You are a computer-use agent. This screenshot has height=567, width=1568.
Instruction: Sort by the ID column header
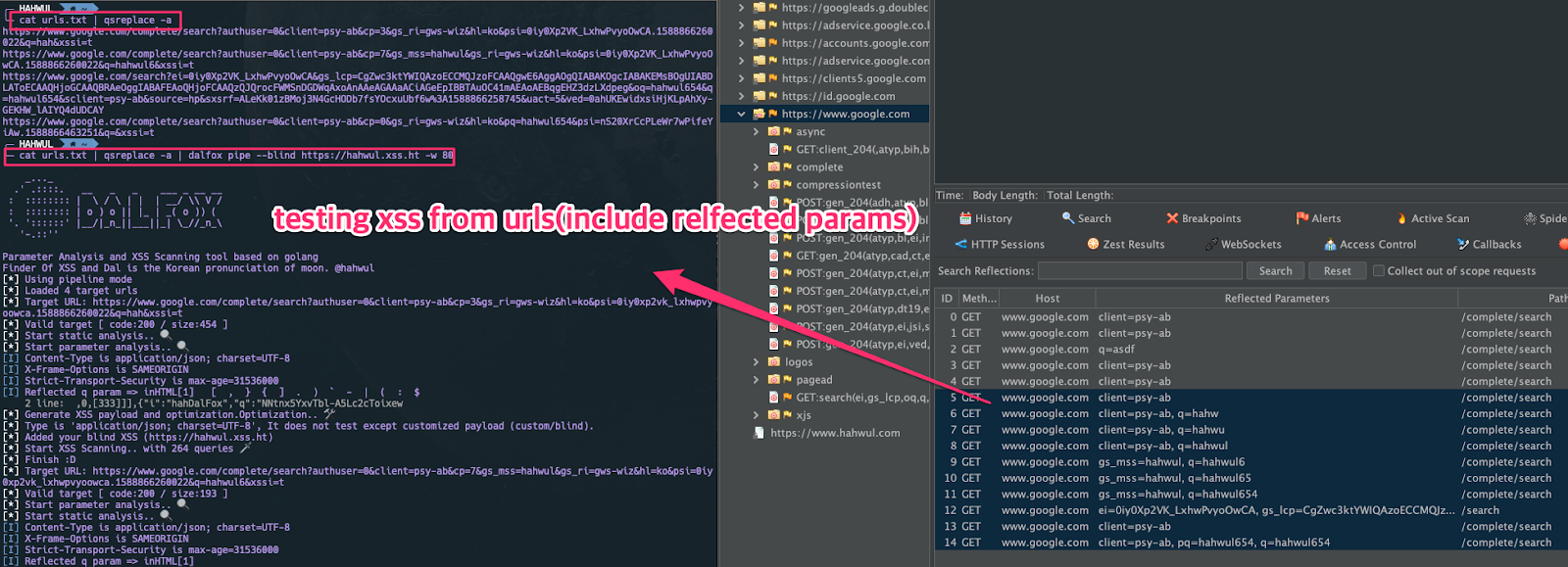click(x=947, y=298)
